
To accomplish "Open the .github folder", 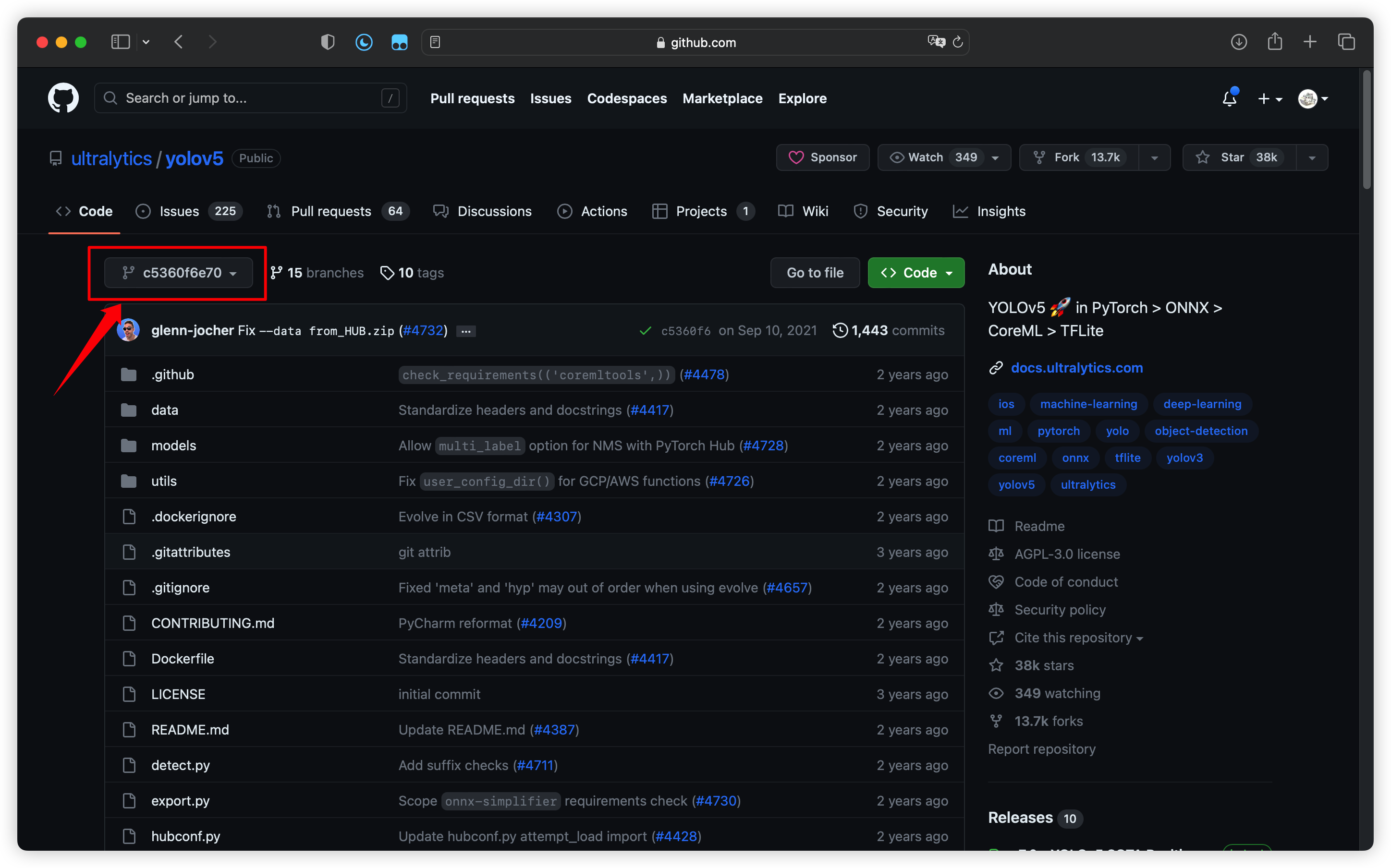I will click(173, 374).
